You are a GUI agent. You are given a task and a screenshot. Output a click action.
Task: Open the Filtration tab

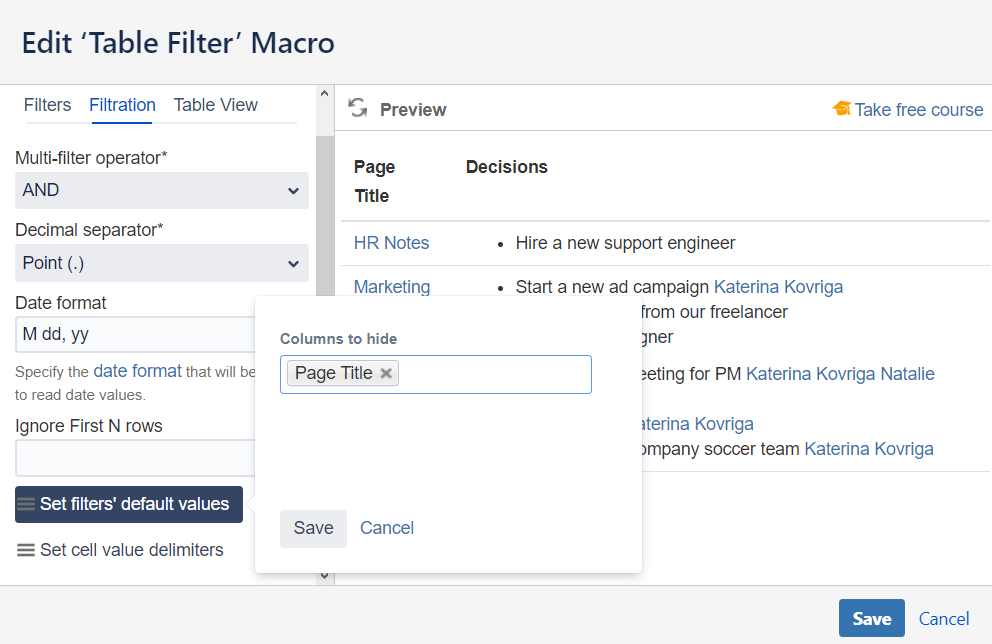[x=122, y=105]
